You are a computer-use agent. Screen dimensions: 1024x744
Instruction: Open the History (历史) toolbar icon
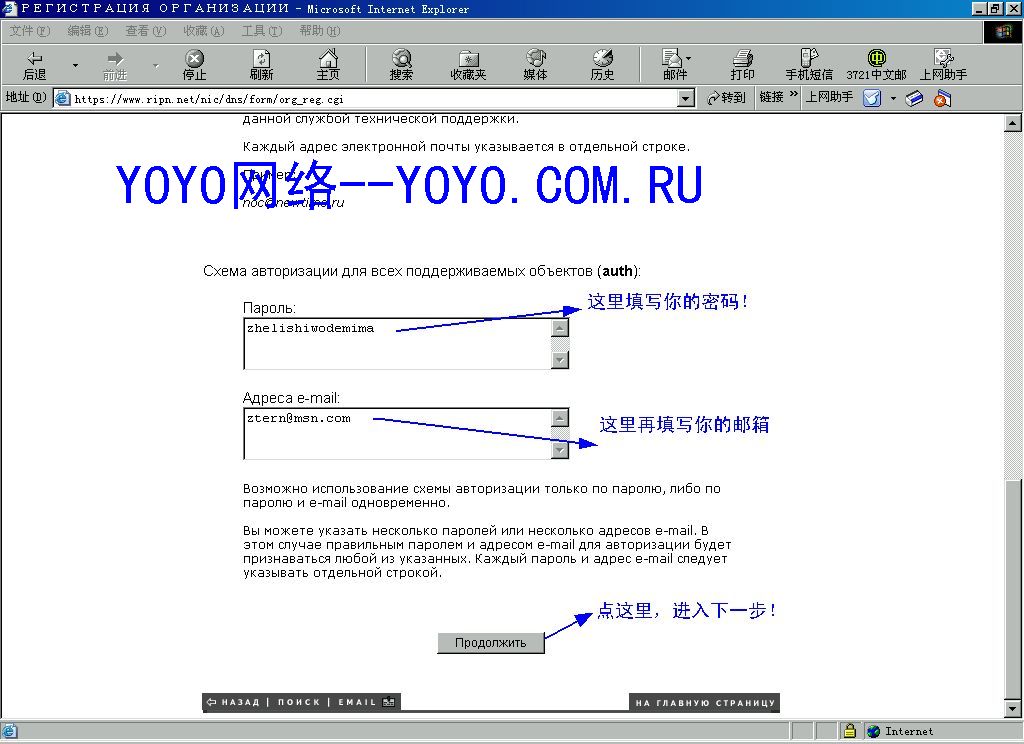(602, 65)
